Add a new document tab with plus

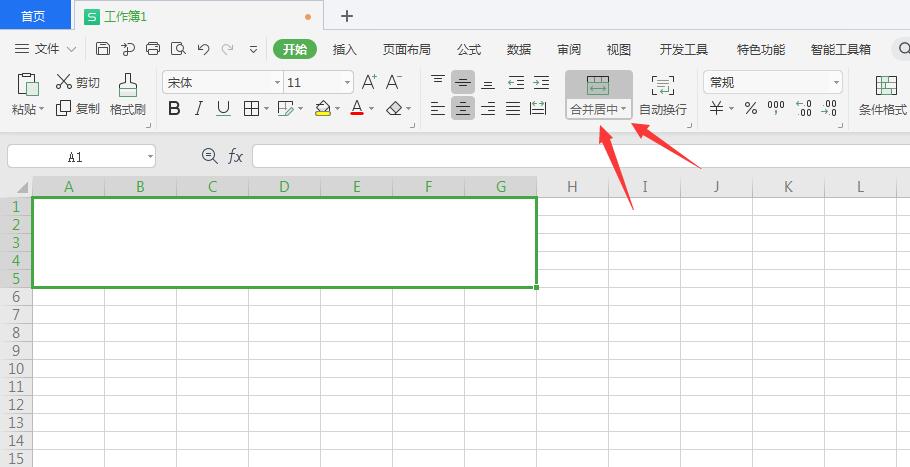pos(346,16)
